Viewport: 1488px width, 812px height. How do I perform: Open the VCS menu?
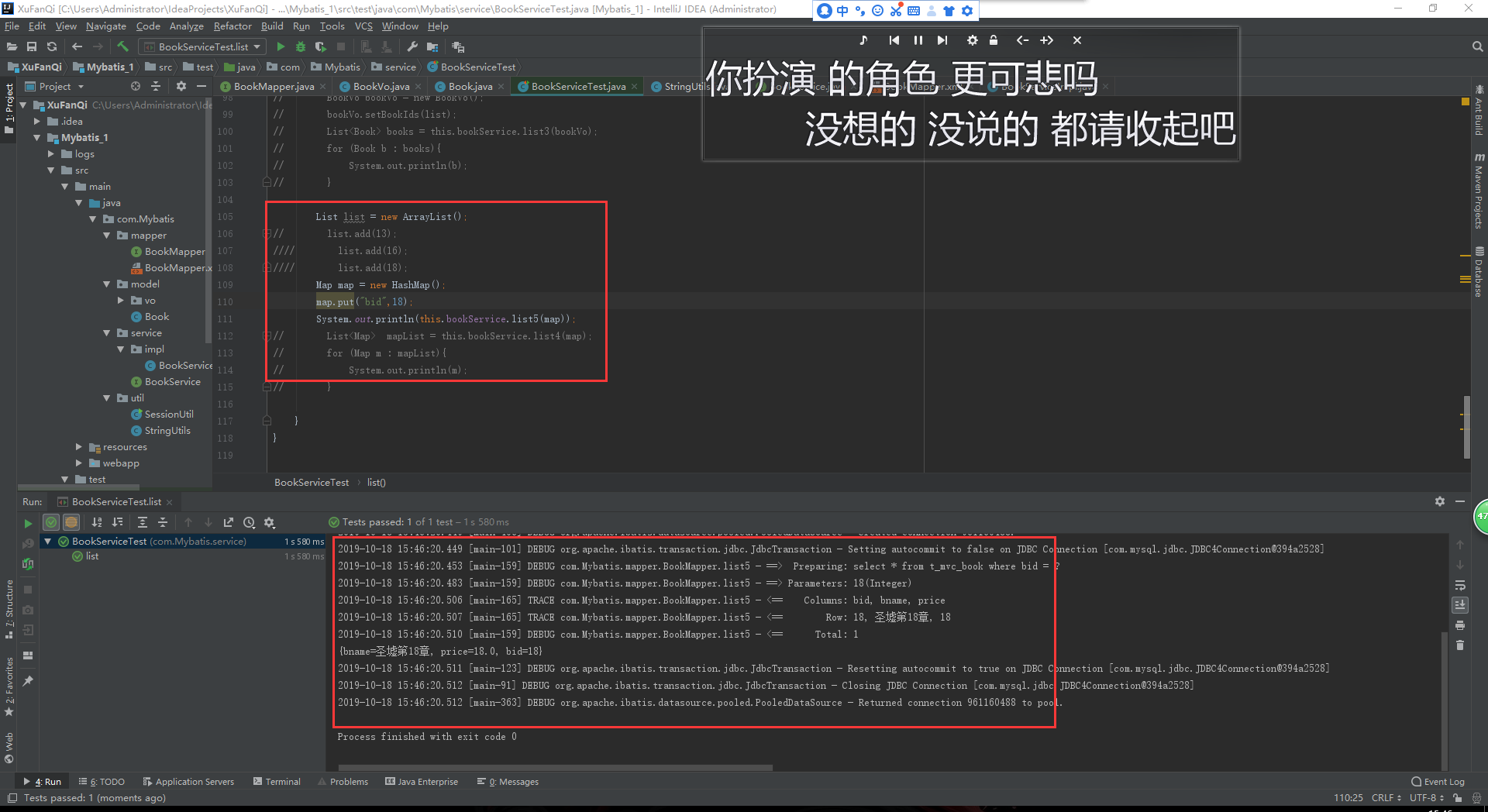click(x=363, y=26)
